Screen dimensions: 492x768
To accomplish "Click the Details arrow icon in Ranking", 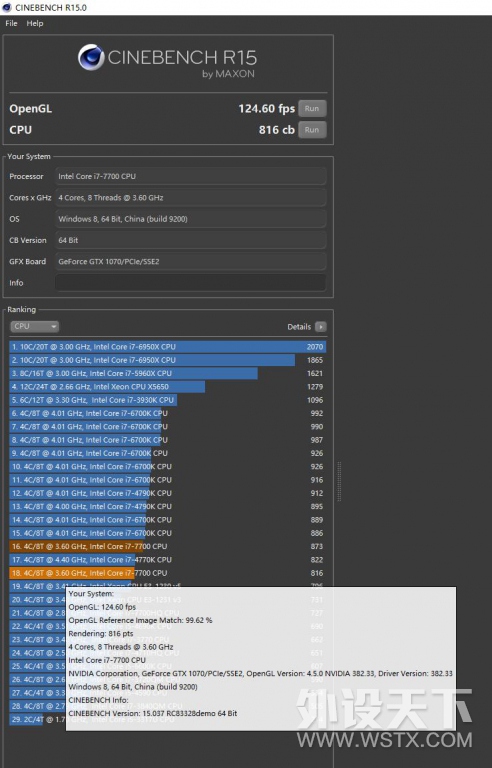I will [x=321, y=327].
